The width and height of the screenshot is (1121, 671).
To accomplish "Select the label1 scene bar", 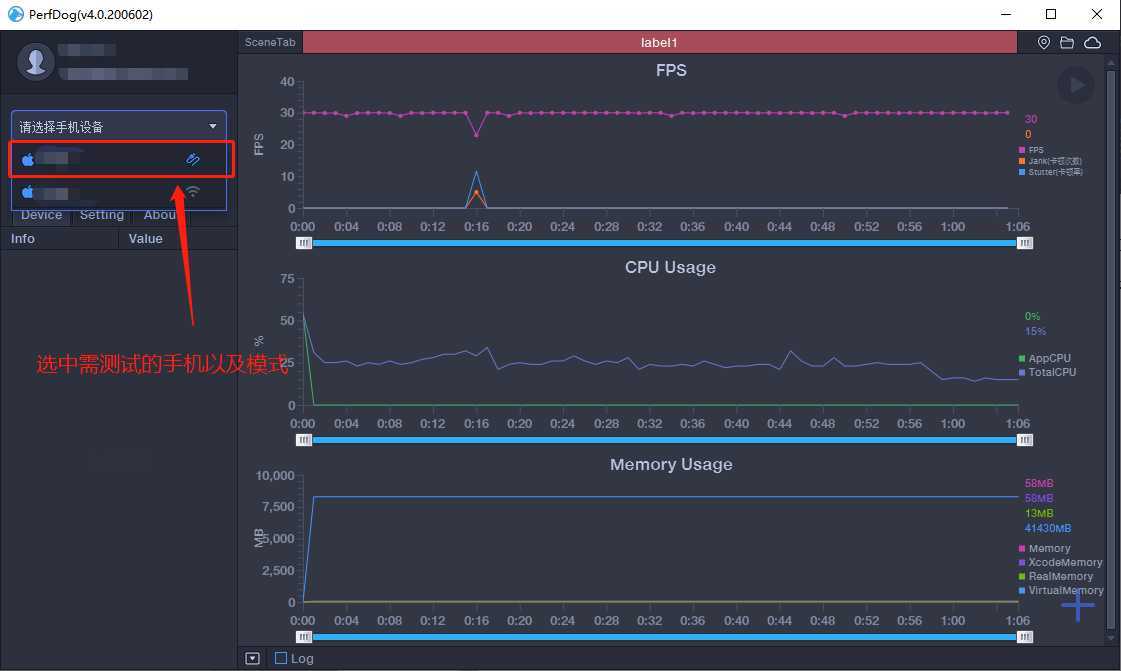I will point(659,42).
